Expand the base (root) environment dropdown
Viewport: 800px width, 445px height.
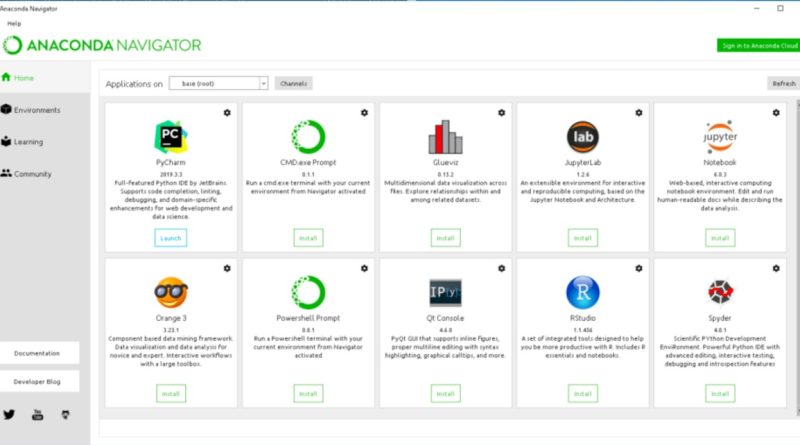tap(218, 83)
